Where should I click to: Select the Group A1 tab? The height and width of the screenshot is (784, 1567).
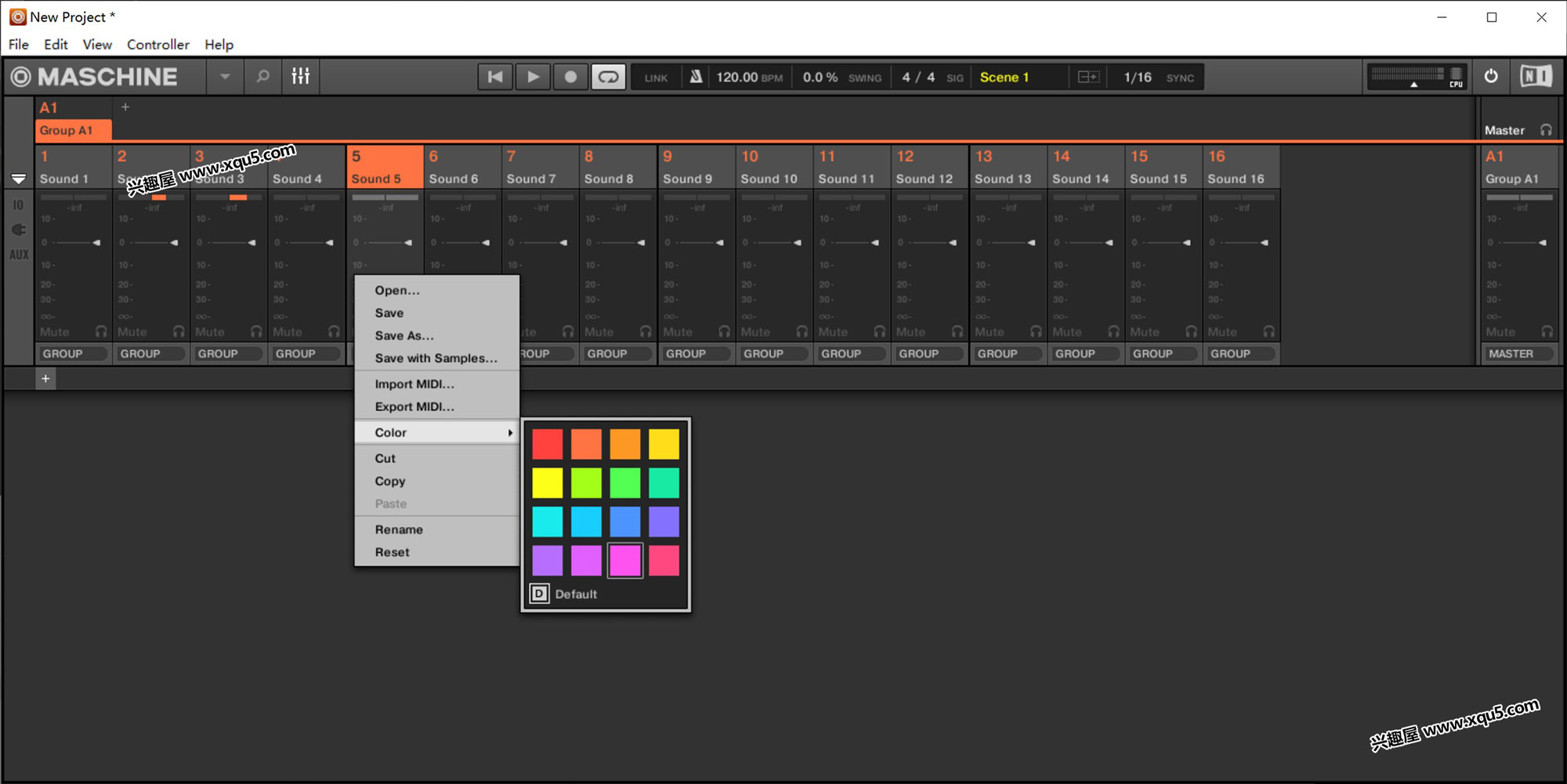[73, 130]
